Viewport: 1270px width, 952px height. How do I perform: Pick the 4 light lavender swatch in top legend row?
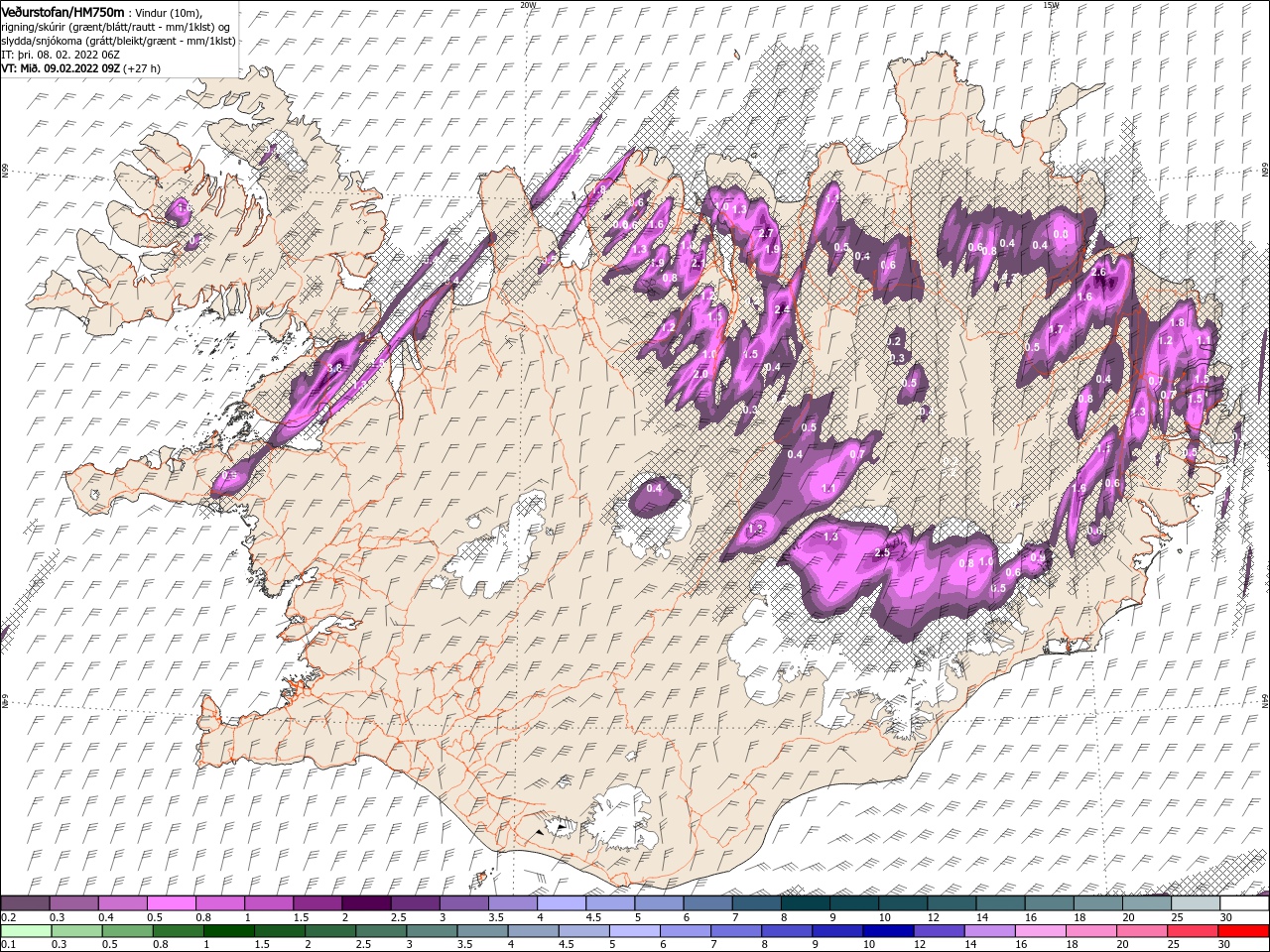pos(562,902)
